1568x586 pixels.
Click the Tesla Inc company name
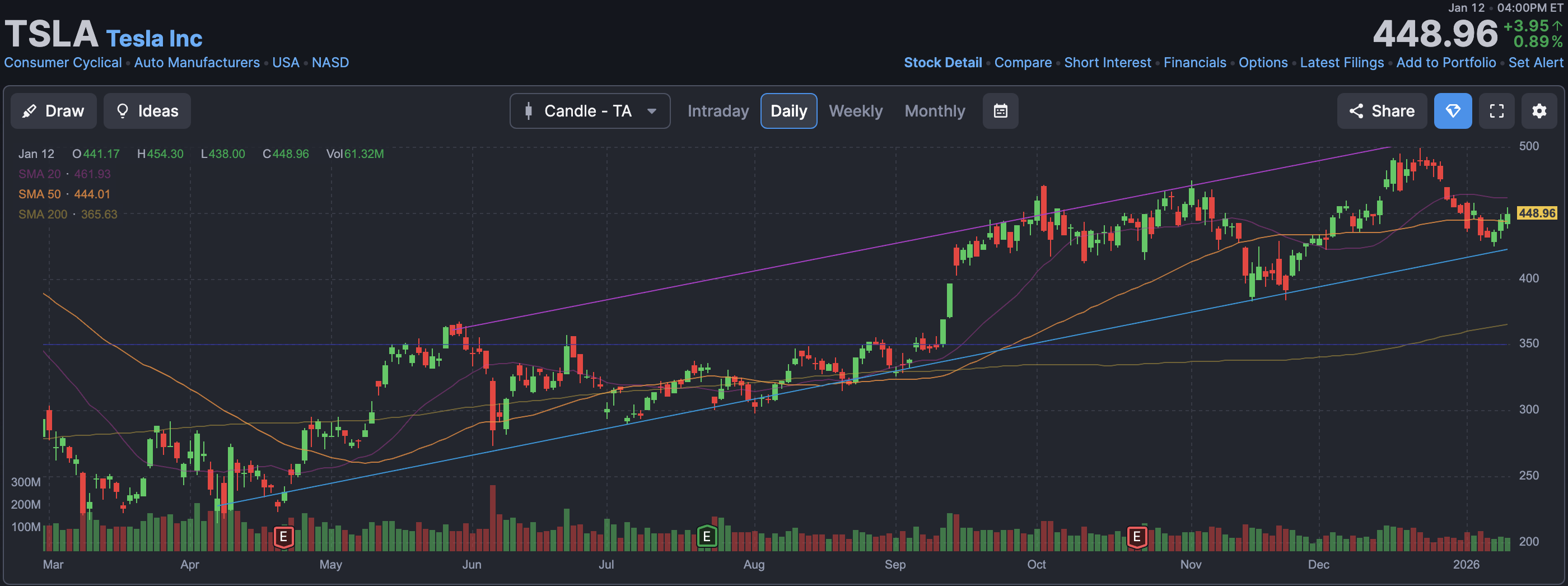click(154, 39)
